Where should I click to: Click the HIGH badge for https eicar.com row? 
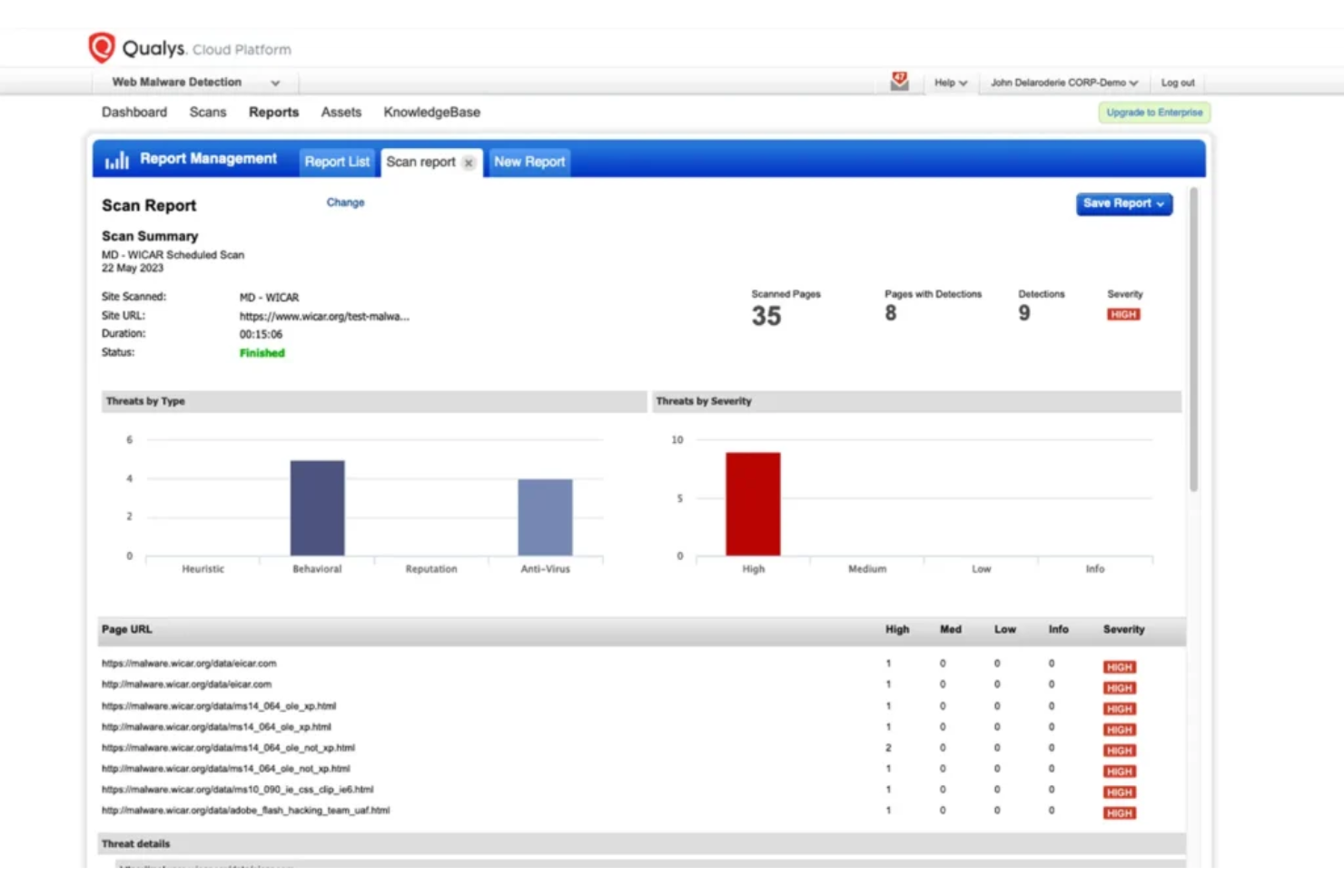(x=1119, y=667)
